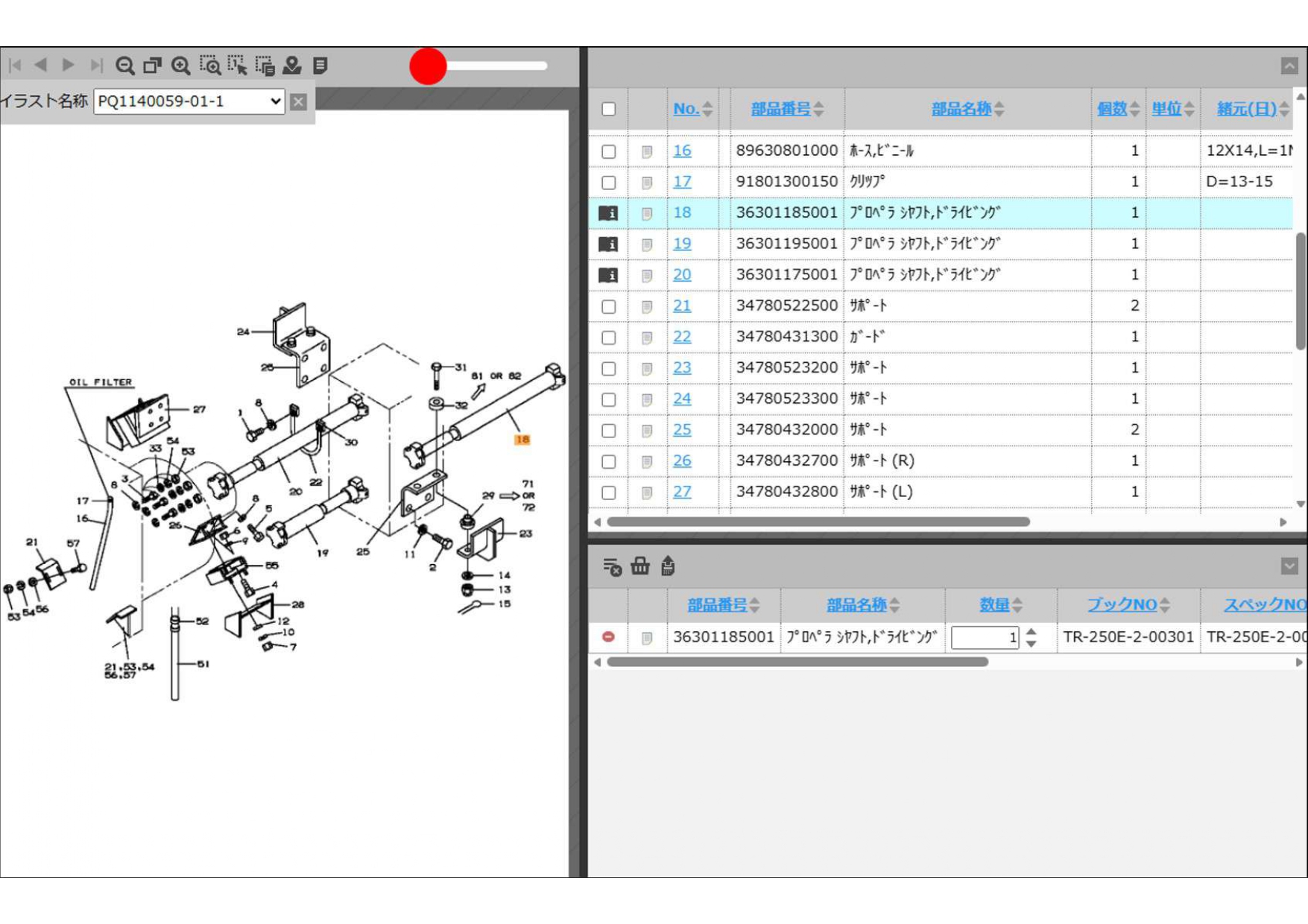Click the map pin marker icon
Image resolution: width=1308 pixels, height=924 pixels.
tap(292, 66)
